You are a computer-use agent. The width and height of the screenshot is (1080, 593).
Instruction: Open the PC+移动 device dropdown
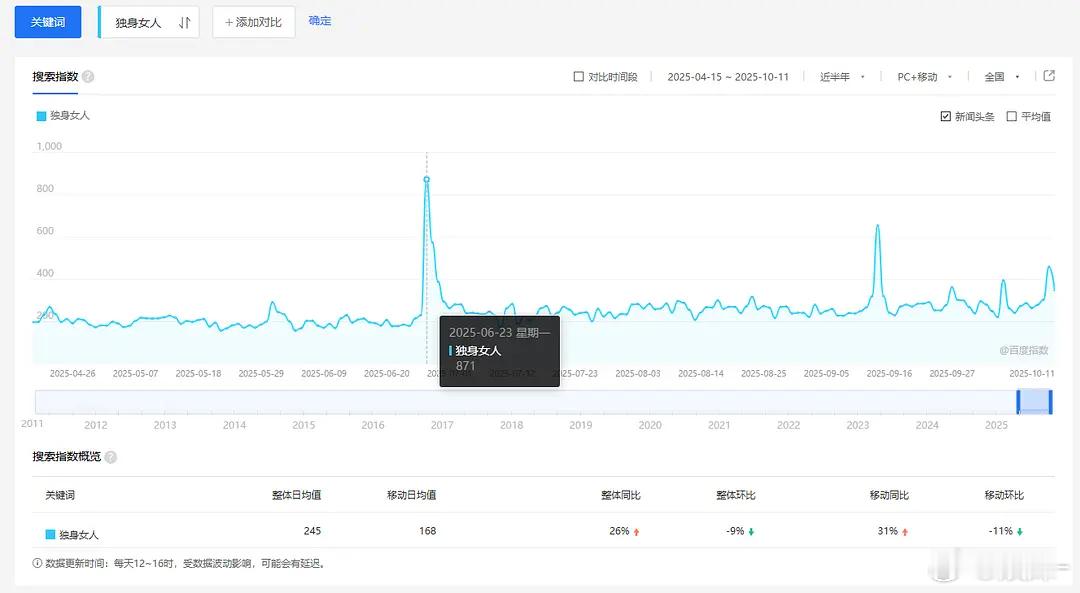coord(924,76)
